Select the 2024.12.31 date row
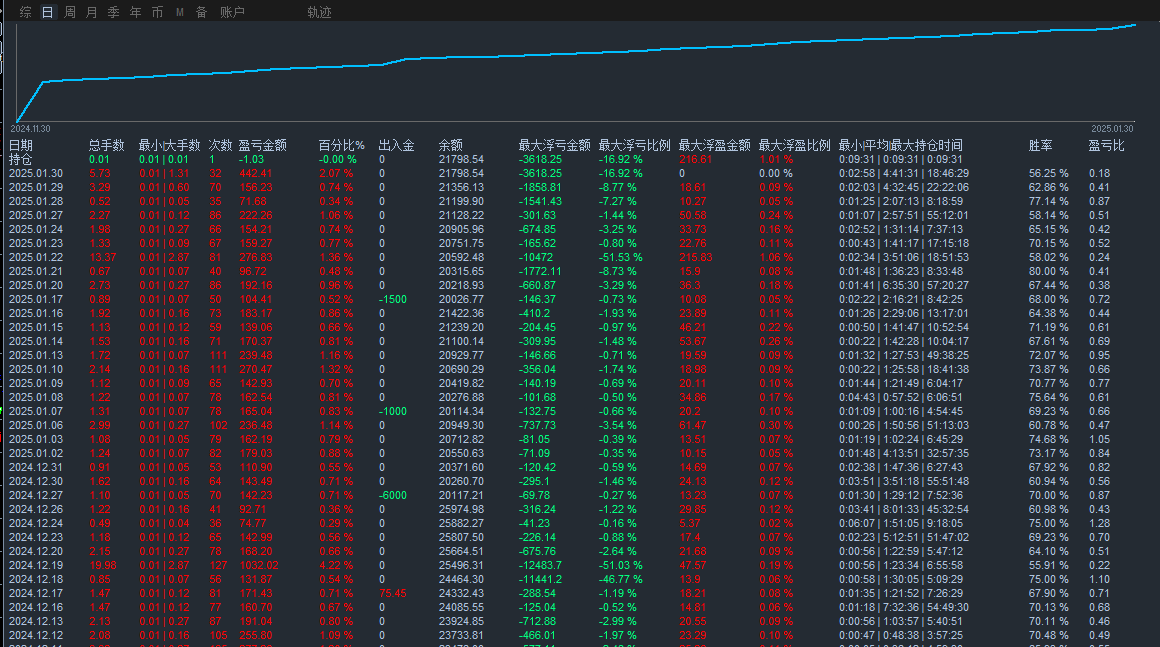Screen dimensions: 1160x647 (x=36, y=467)
